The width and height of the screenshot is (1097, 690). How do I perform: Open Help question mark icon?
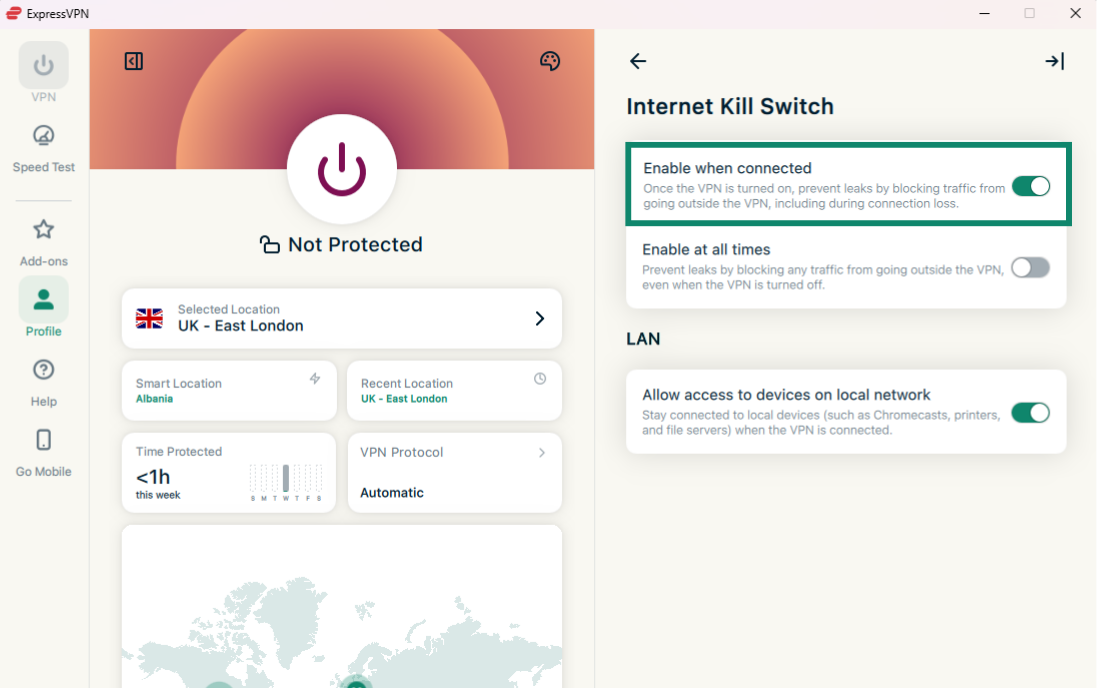[x=44, y=382]
